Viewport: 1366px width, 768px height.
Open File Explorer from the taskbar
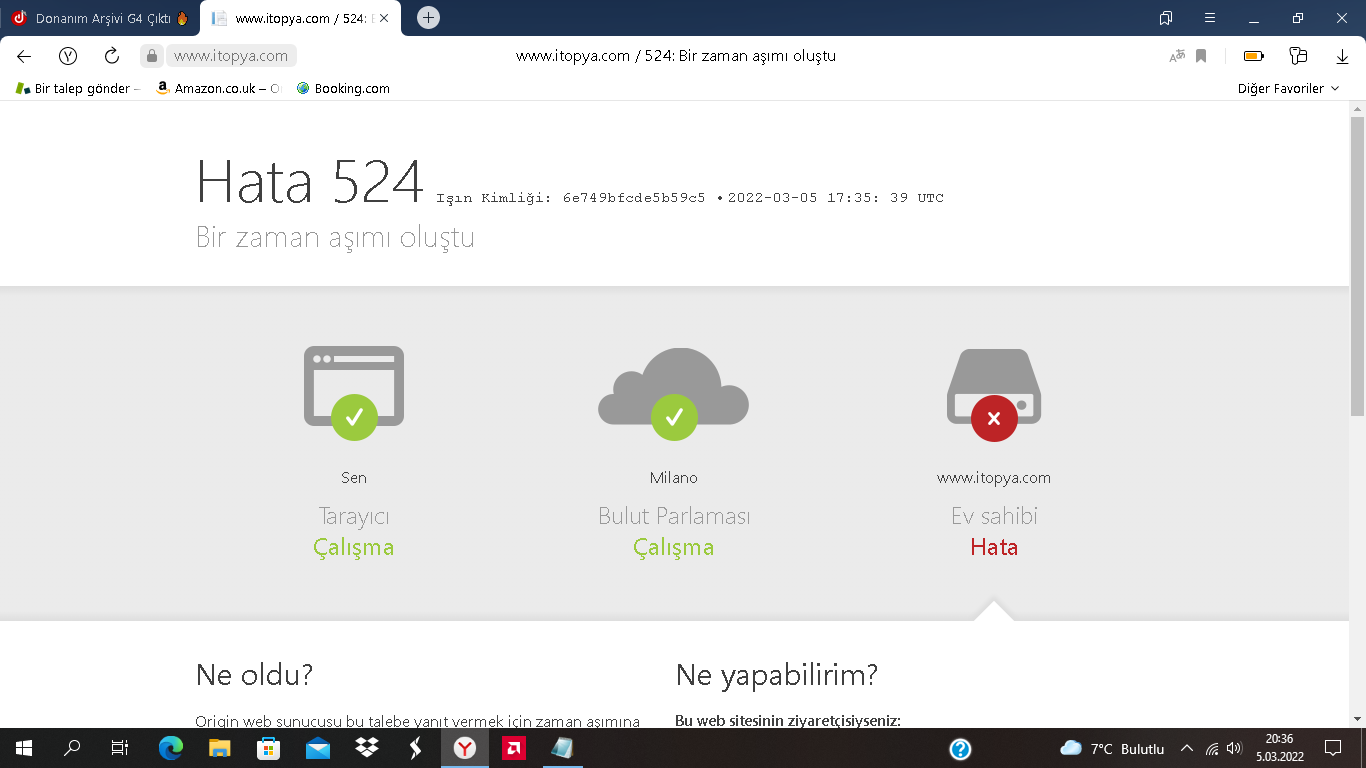coord(220,748)
